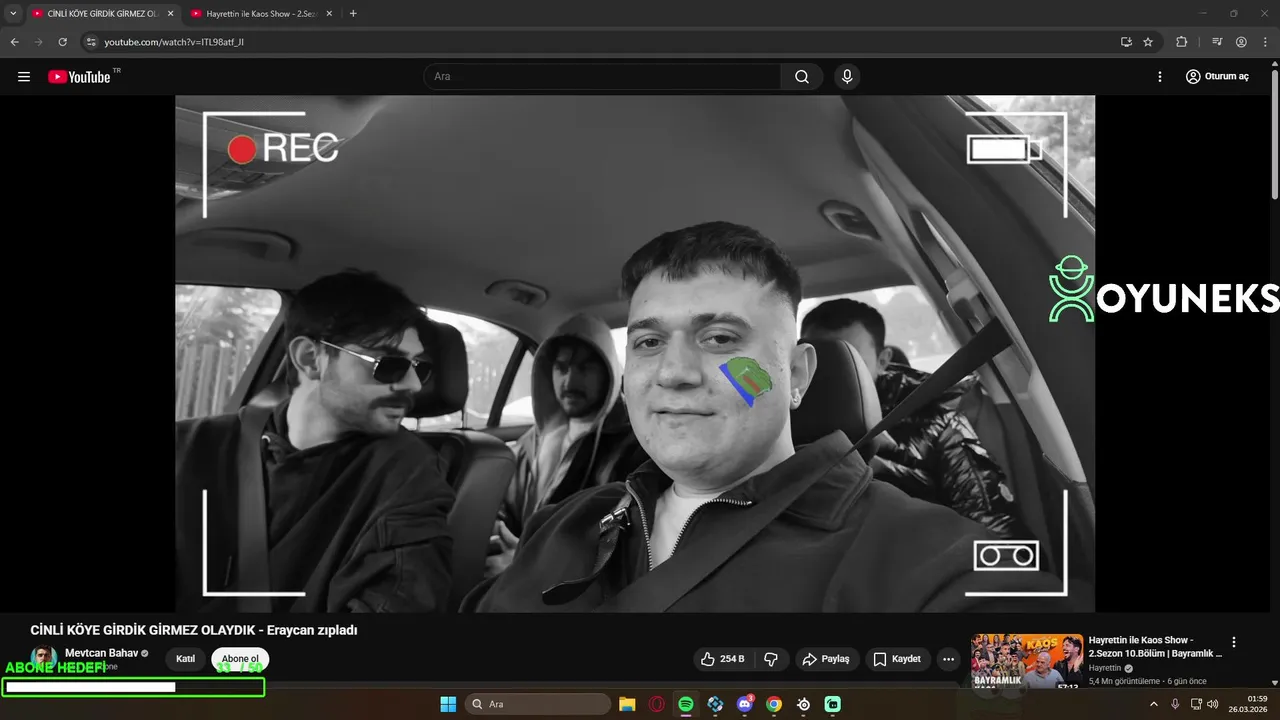This screenshot has width=1280, height=720.
Task: Launch Opera browser from taskbar
Action: [657, 704]
